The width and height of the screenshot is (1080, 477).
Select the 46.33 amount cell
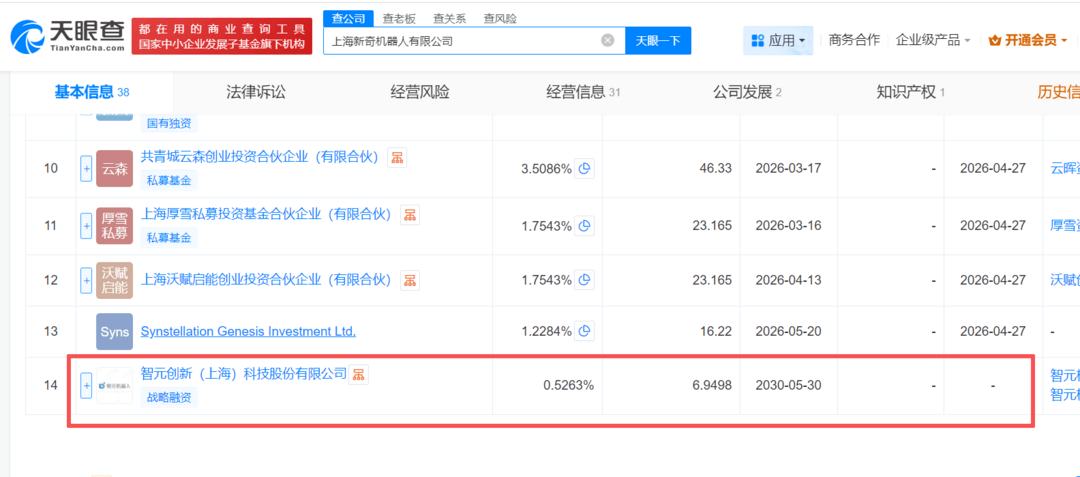717,169
